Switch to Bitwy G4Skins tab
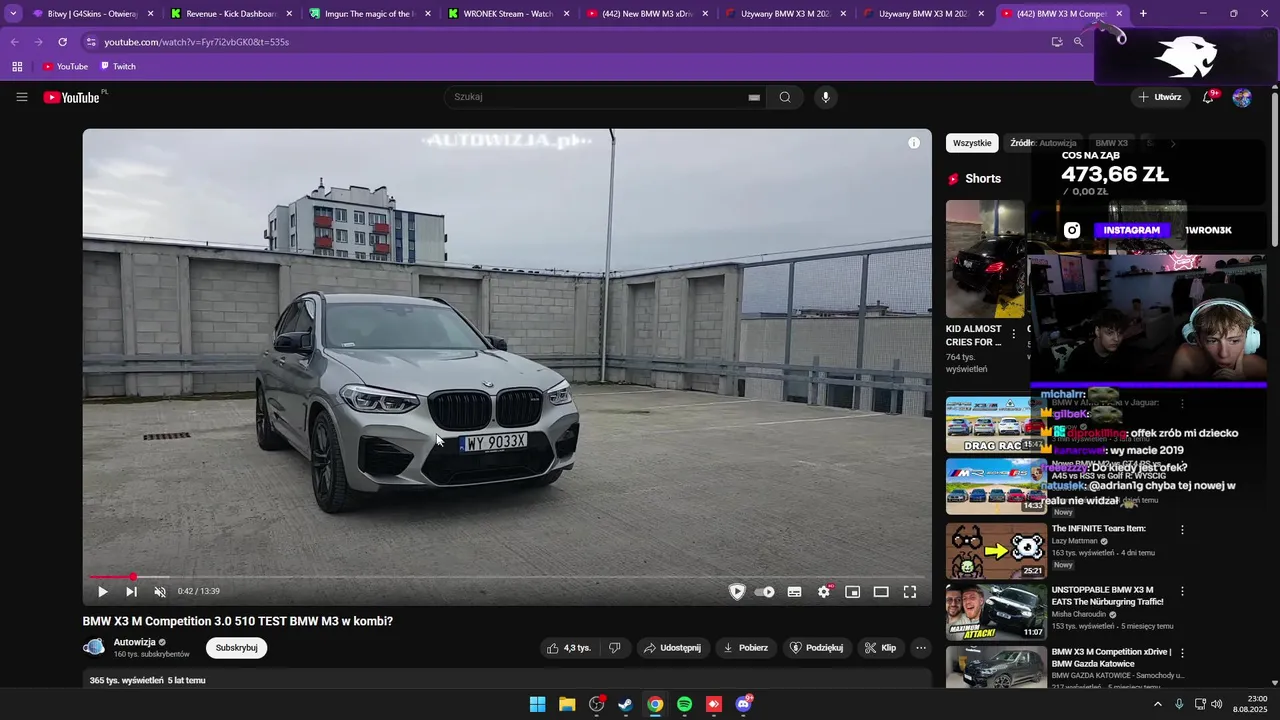This screenshot has width=1280, height=720. pos(92,14)
